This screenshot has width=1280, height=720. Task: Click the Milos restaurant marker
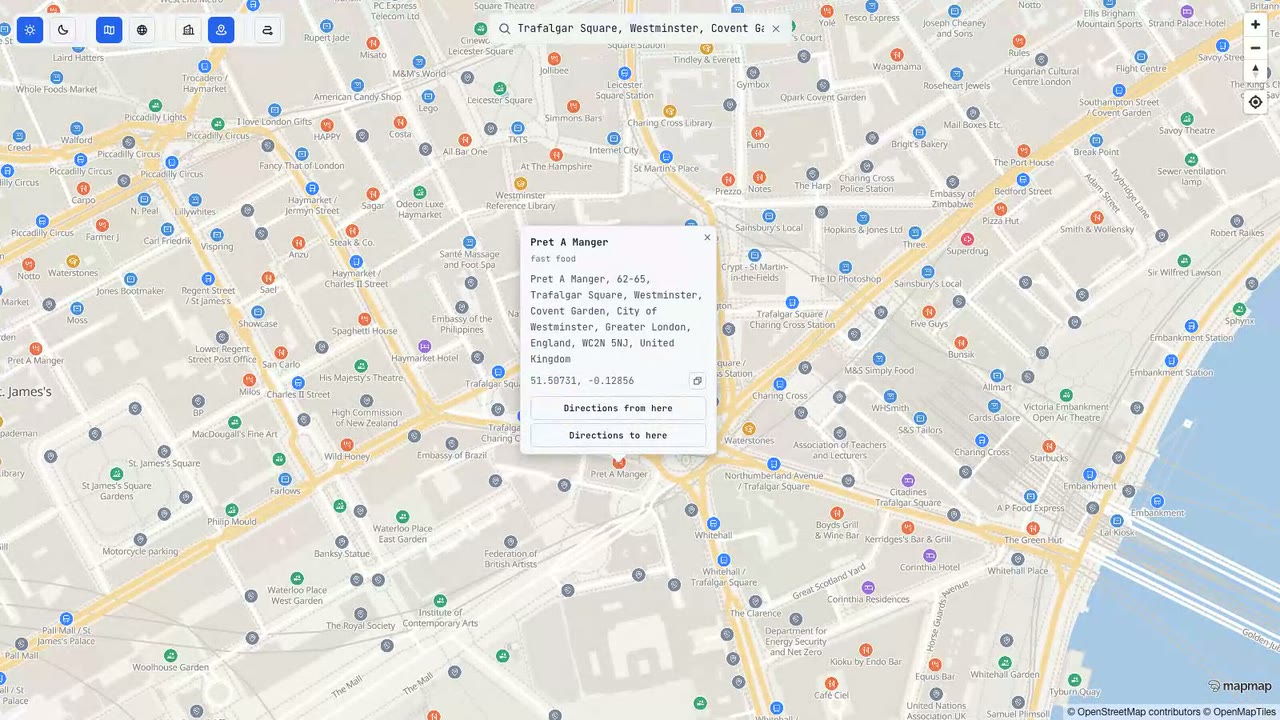click(x=249, y=379)
